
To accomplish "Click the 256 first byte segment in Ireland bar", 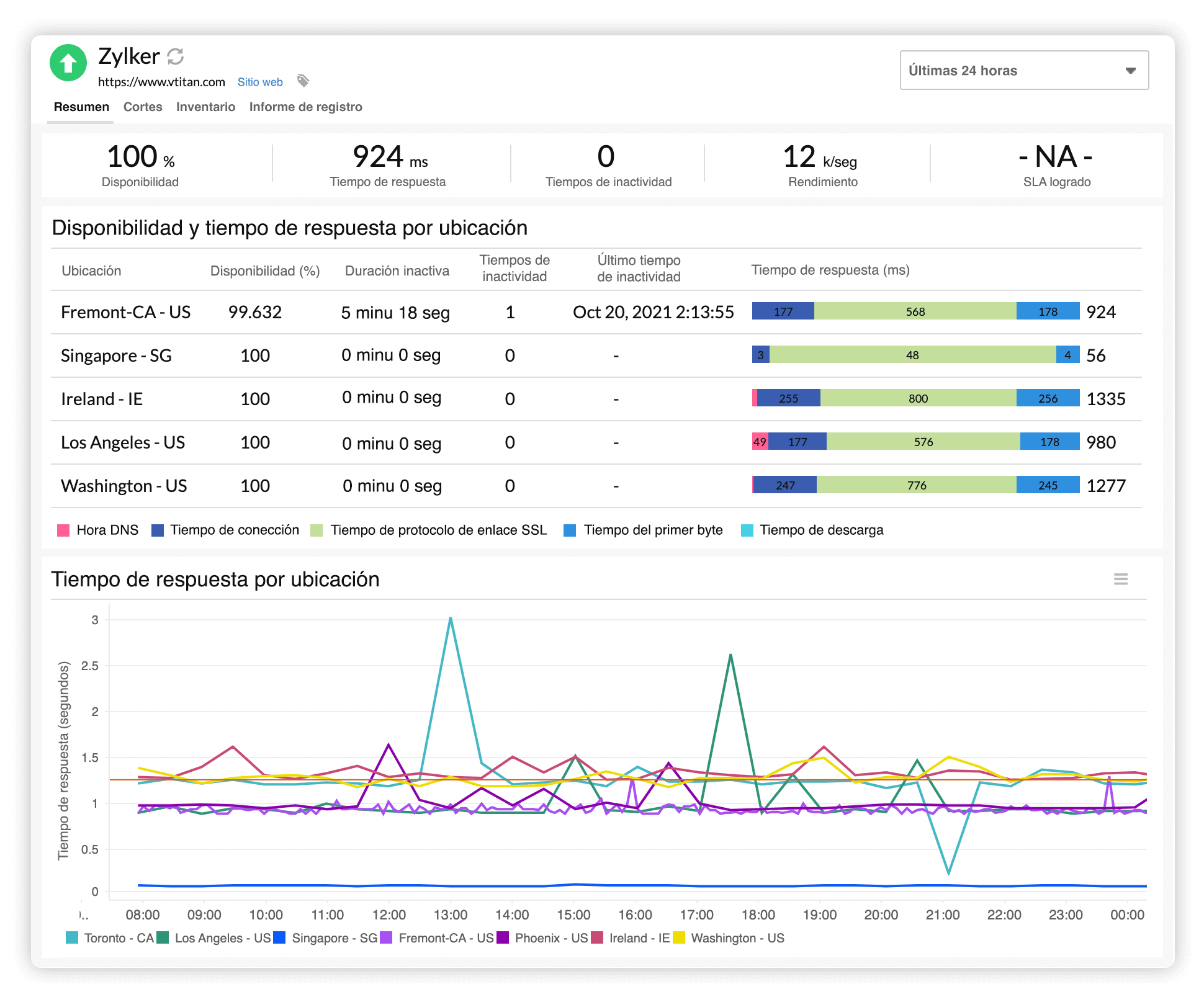I will point(1048,398).
